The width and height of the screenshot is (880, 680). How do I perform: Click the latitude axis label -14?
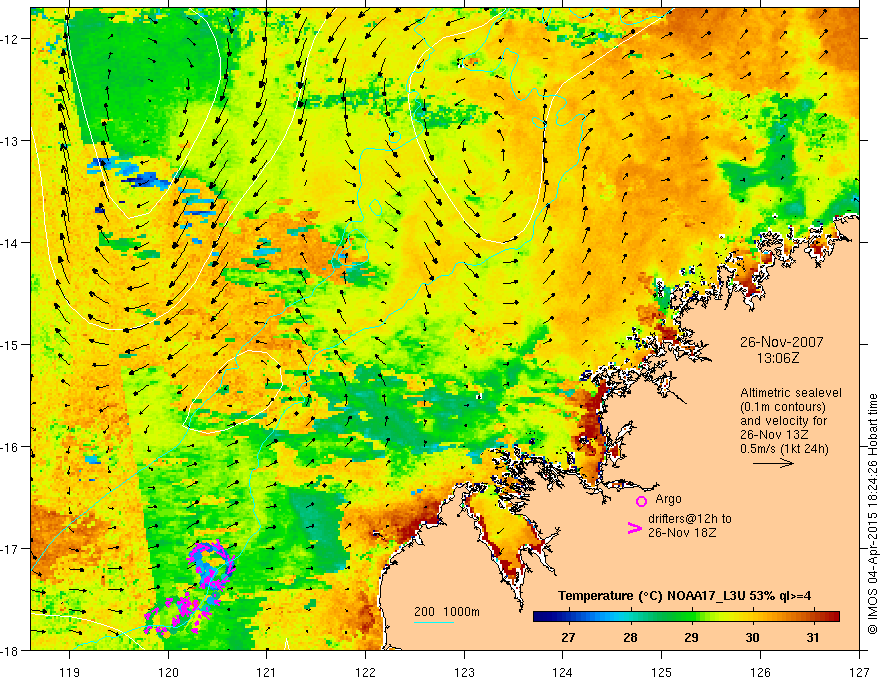[10, 243]
